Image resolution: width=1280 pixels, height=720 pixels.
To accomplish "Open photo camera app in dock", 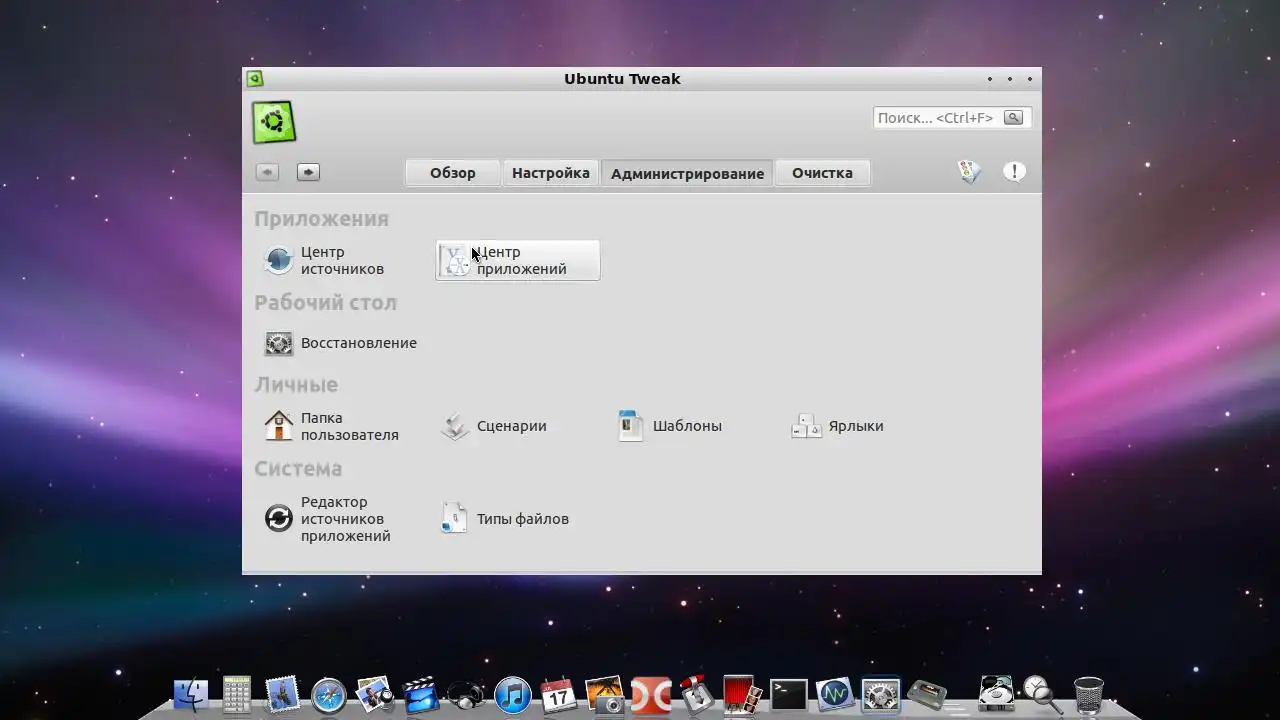I will point(605,694).
